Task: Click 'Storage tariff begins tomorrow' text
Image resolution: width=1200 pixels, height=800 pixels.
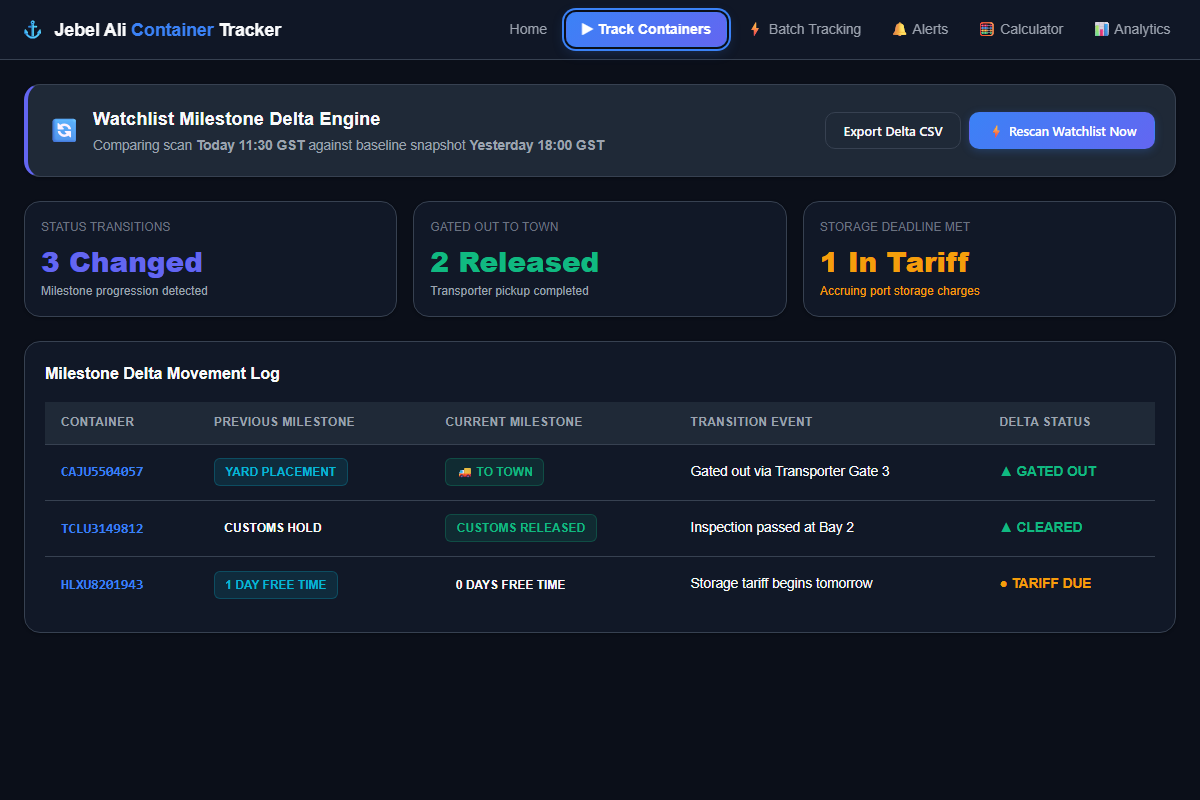Action: 781,583
